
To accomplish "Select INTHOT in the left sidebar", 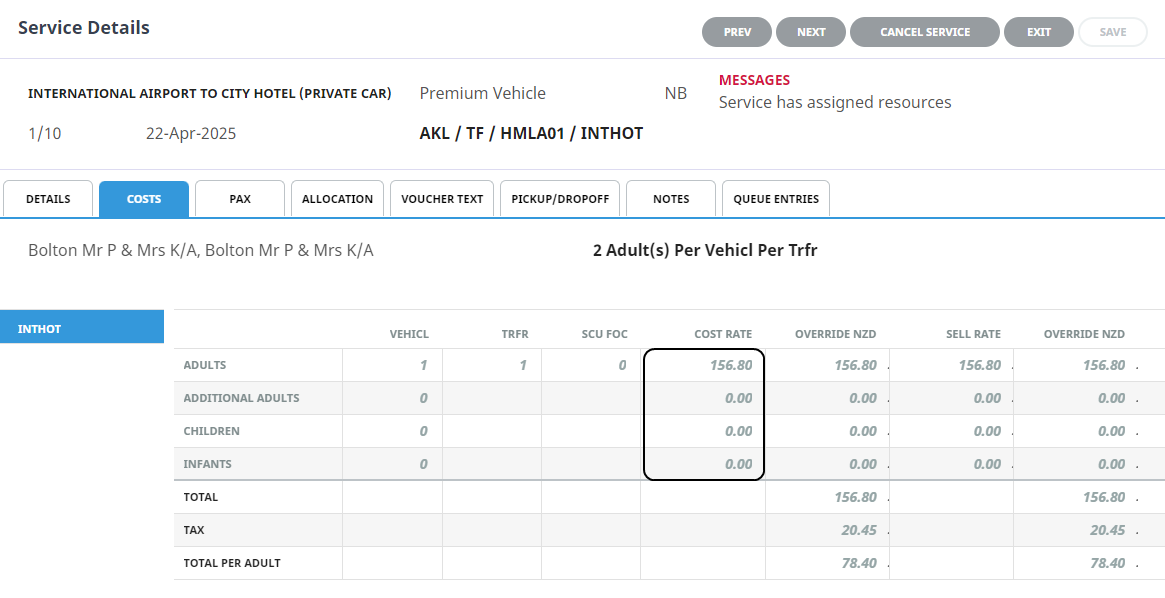I will coord(82,328).
